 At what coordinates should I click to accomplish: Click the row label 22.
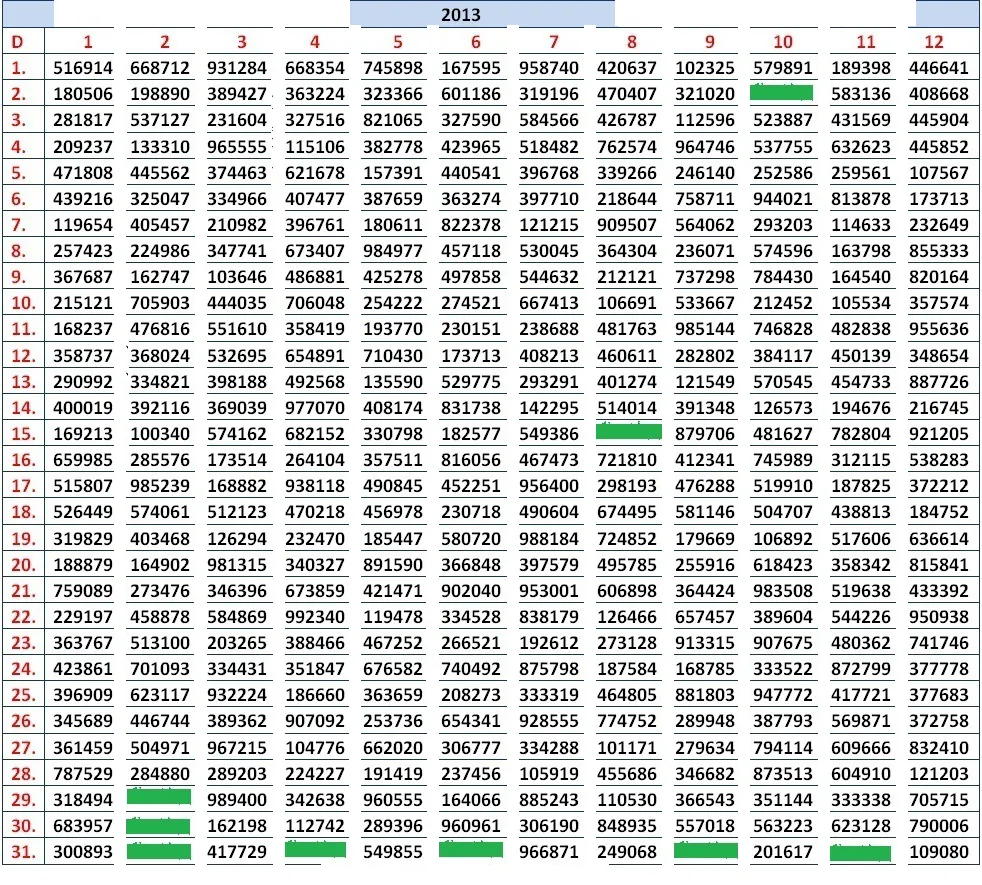pyautogui.click(x=23, y=617)
